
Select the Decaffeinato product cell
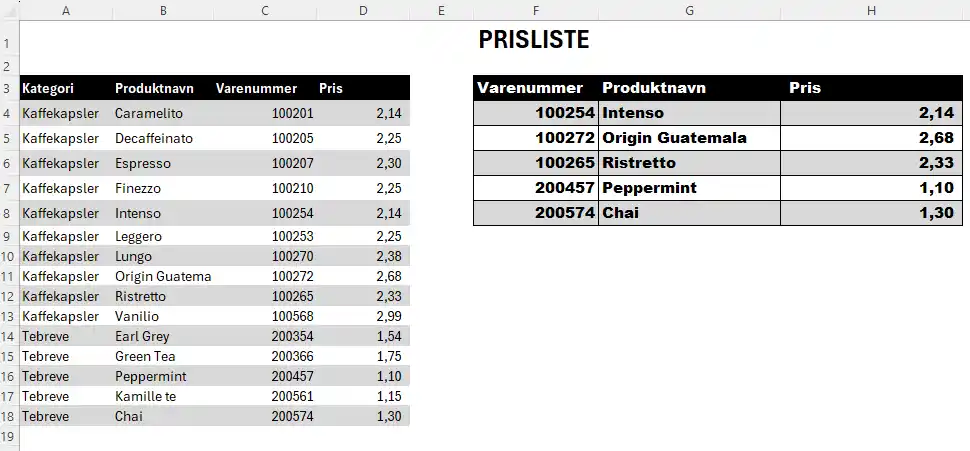click(154, 138)
